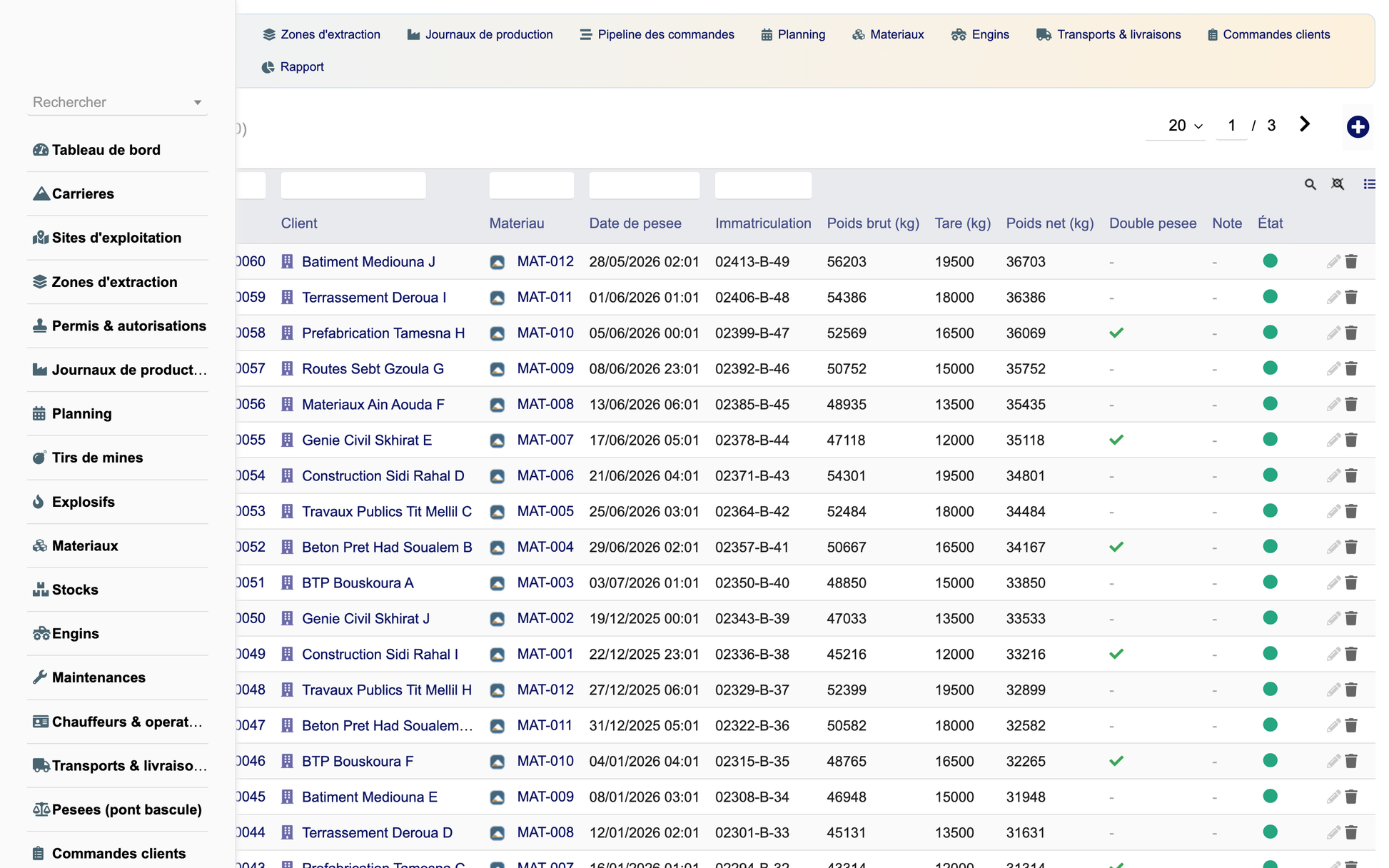Open the page size 20 dropdown
1389x868 pixels.
coord(1185,126)
